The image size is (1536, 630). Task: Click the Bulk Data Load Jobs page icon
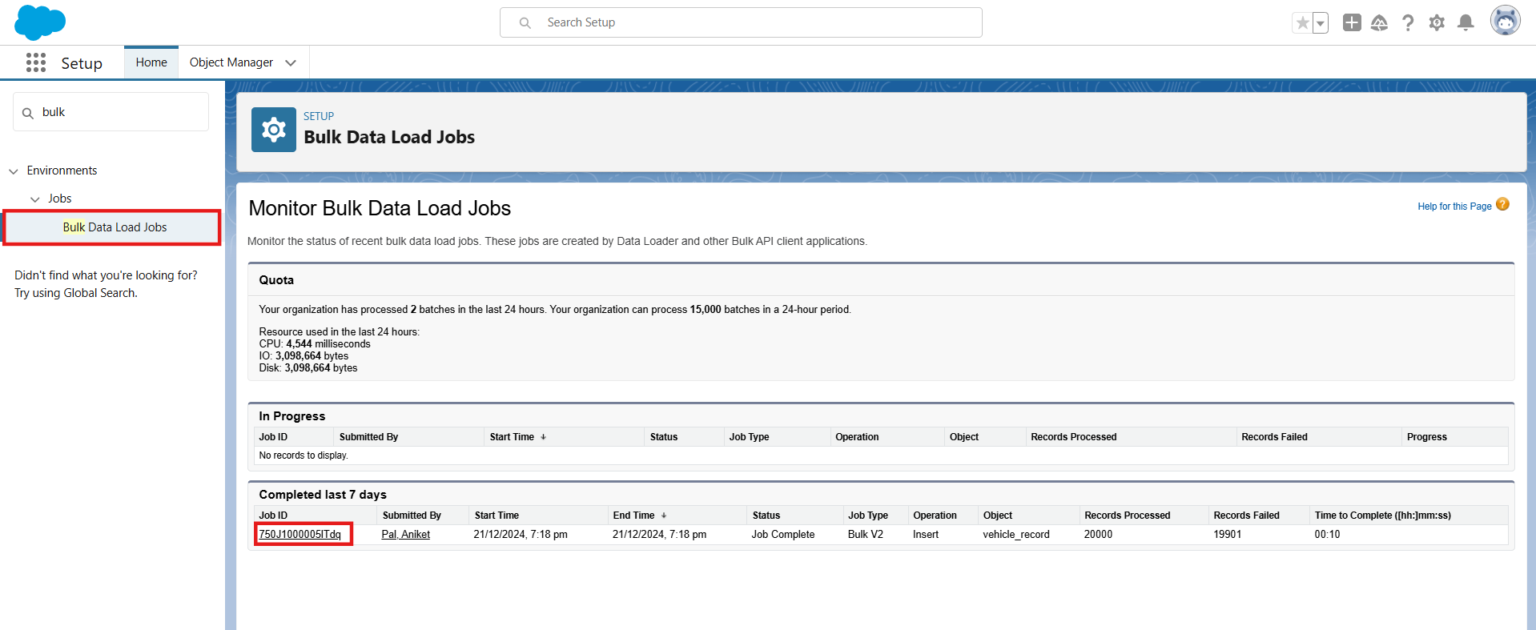tap(273, 129)
